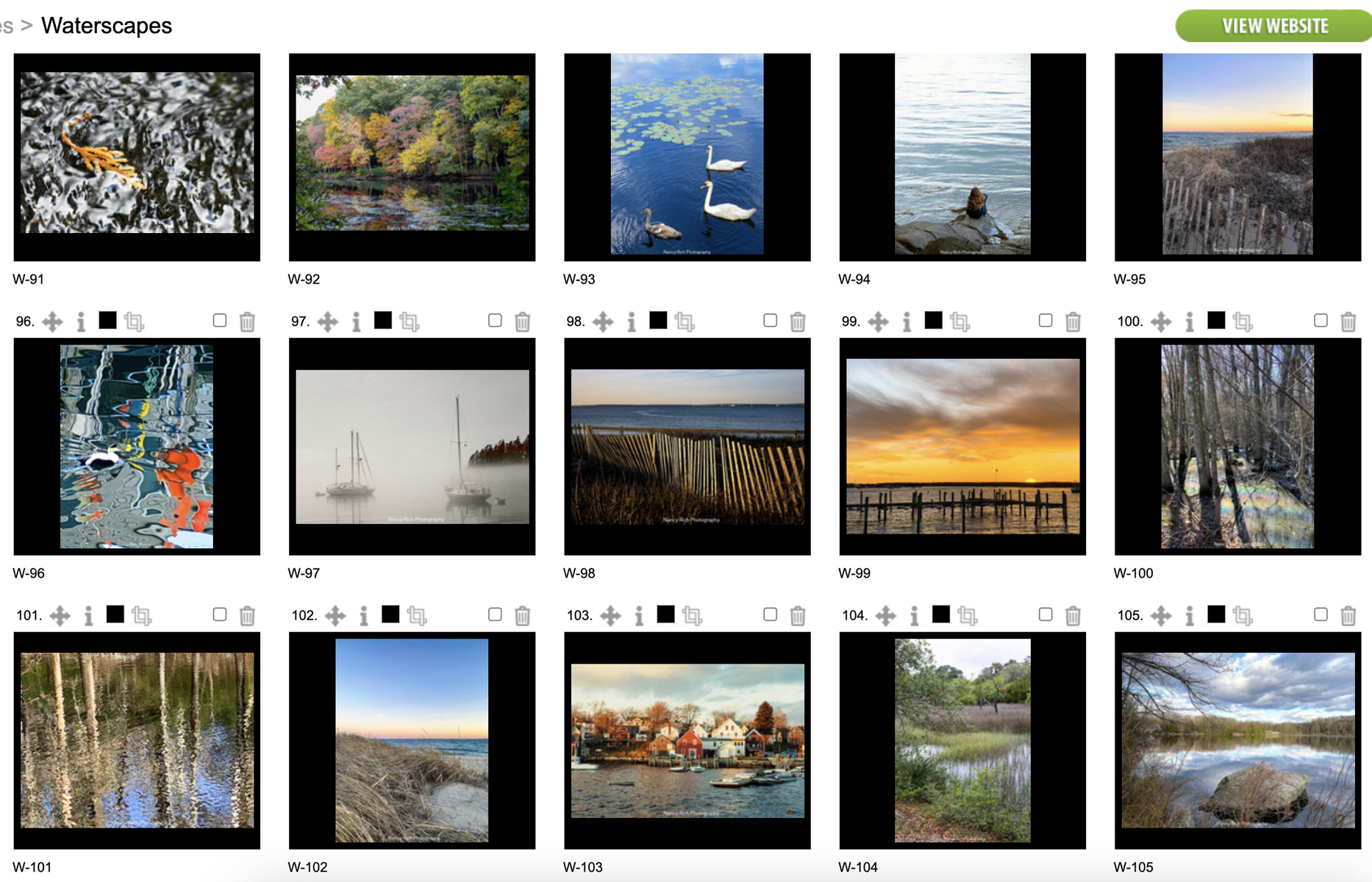Image resolution: width=1372 pixels, height=882 pixels.
Task: Click the crop icon for image 103
Action: pos(692,615)
